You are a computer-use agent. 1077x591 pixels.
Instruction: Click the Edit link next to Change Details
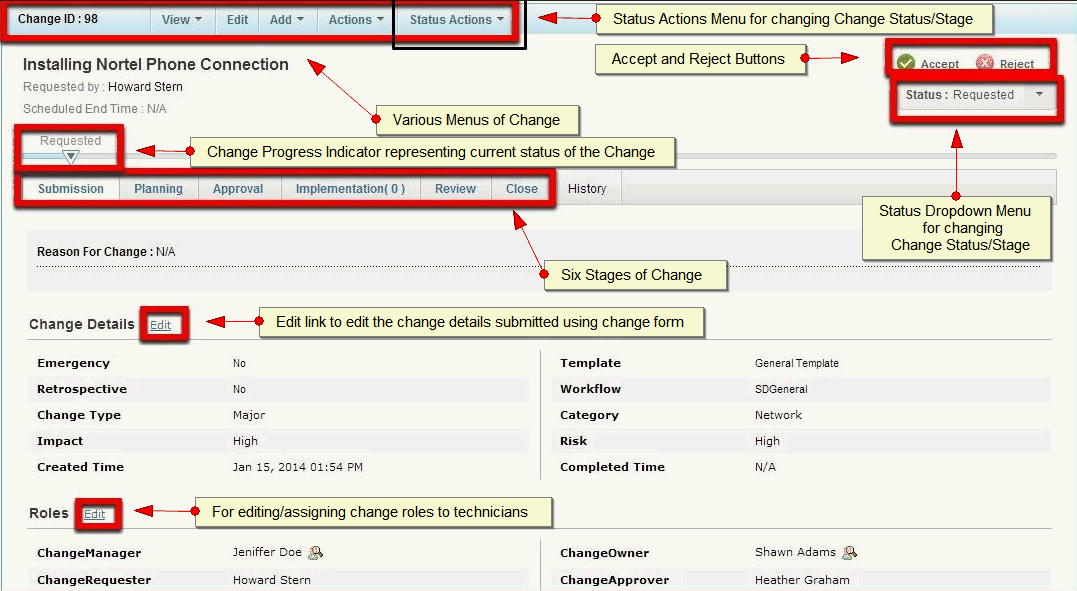[163, 324]
